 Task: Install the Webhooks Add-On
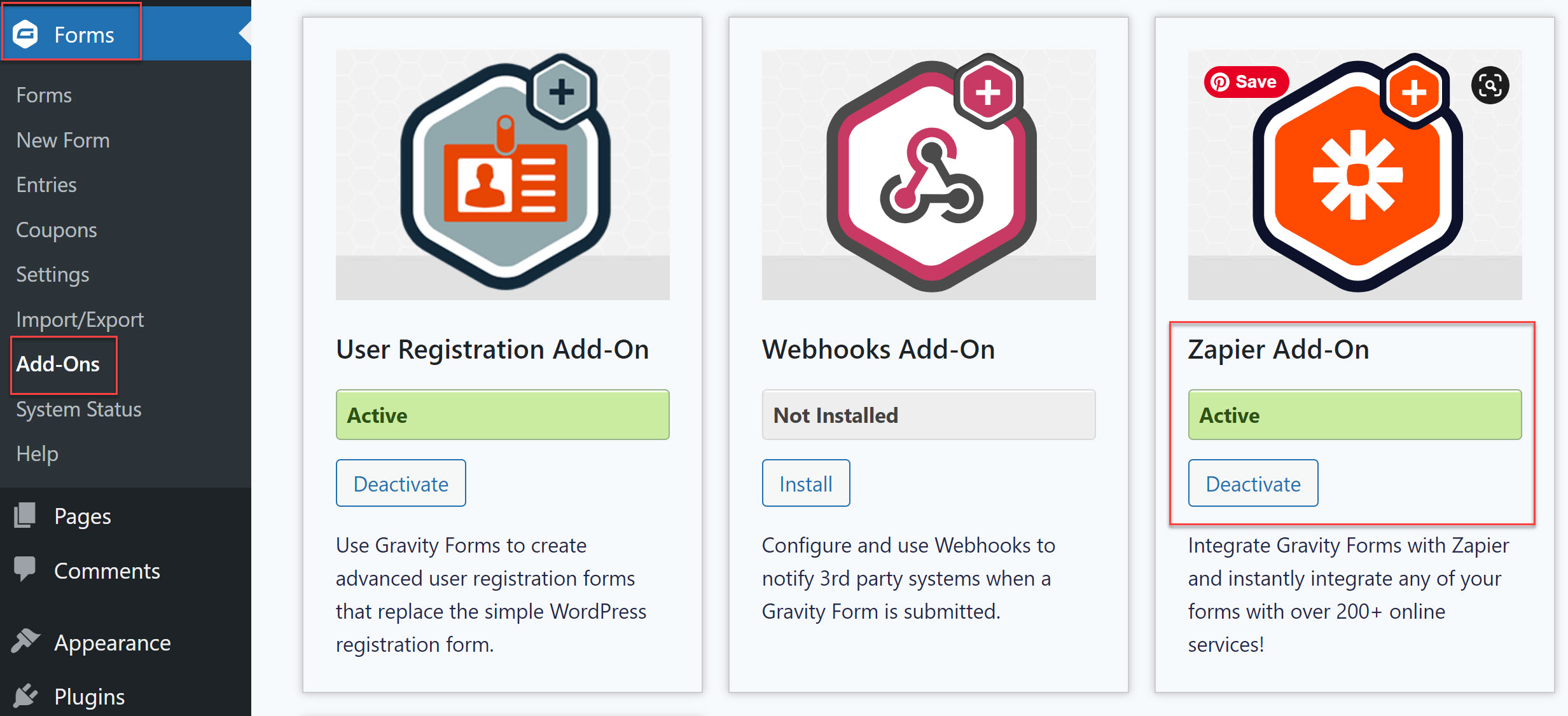click(x=806, y=483)
